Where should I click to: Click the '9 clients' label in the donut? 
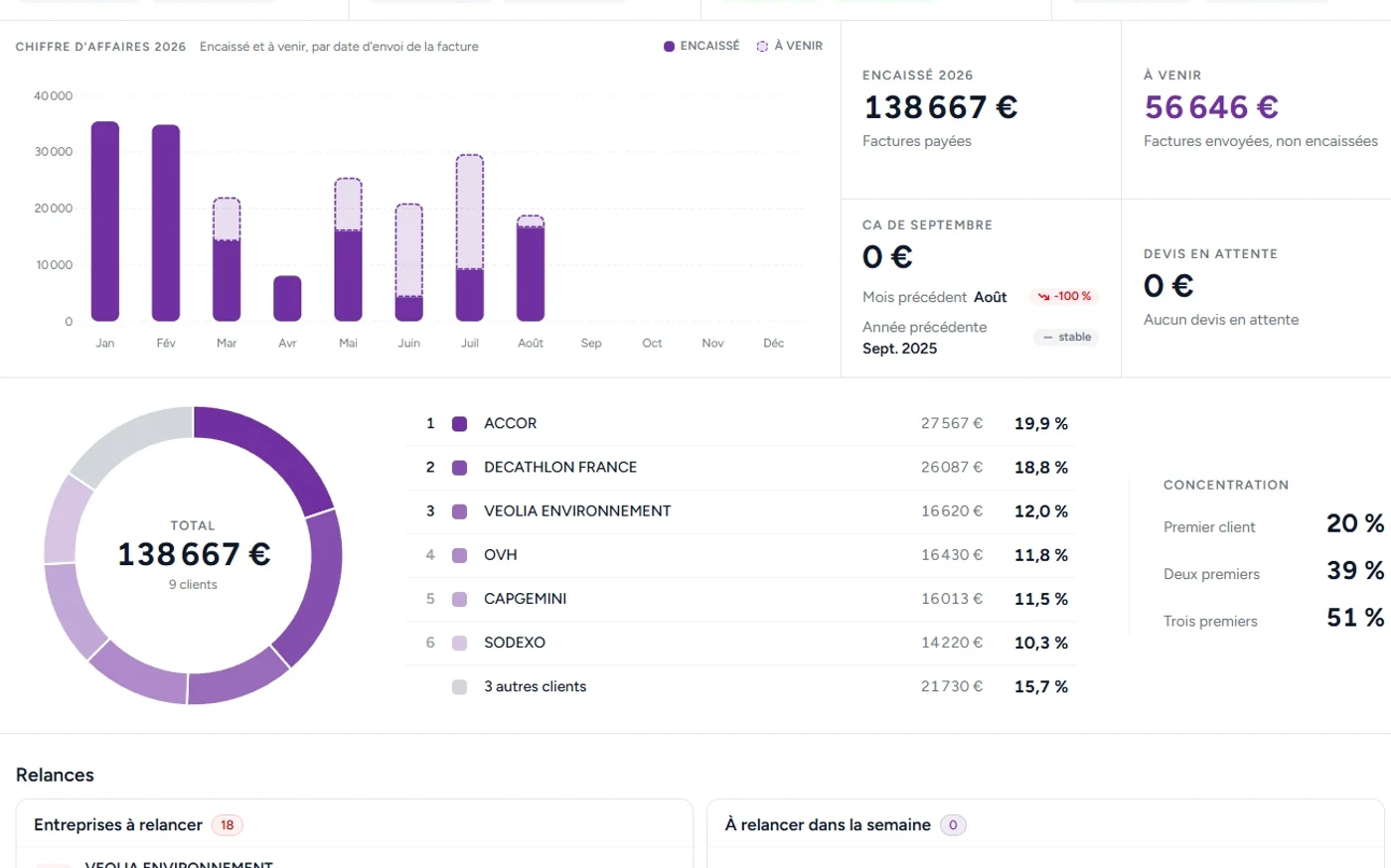[x=193, y=585]
